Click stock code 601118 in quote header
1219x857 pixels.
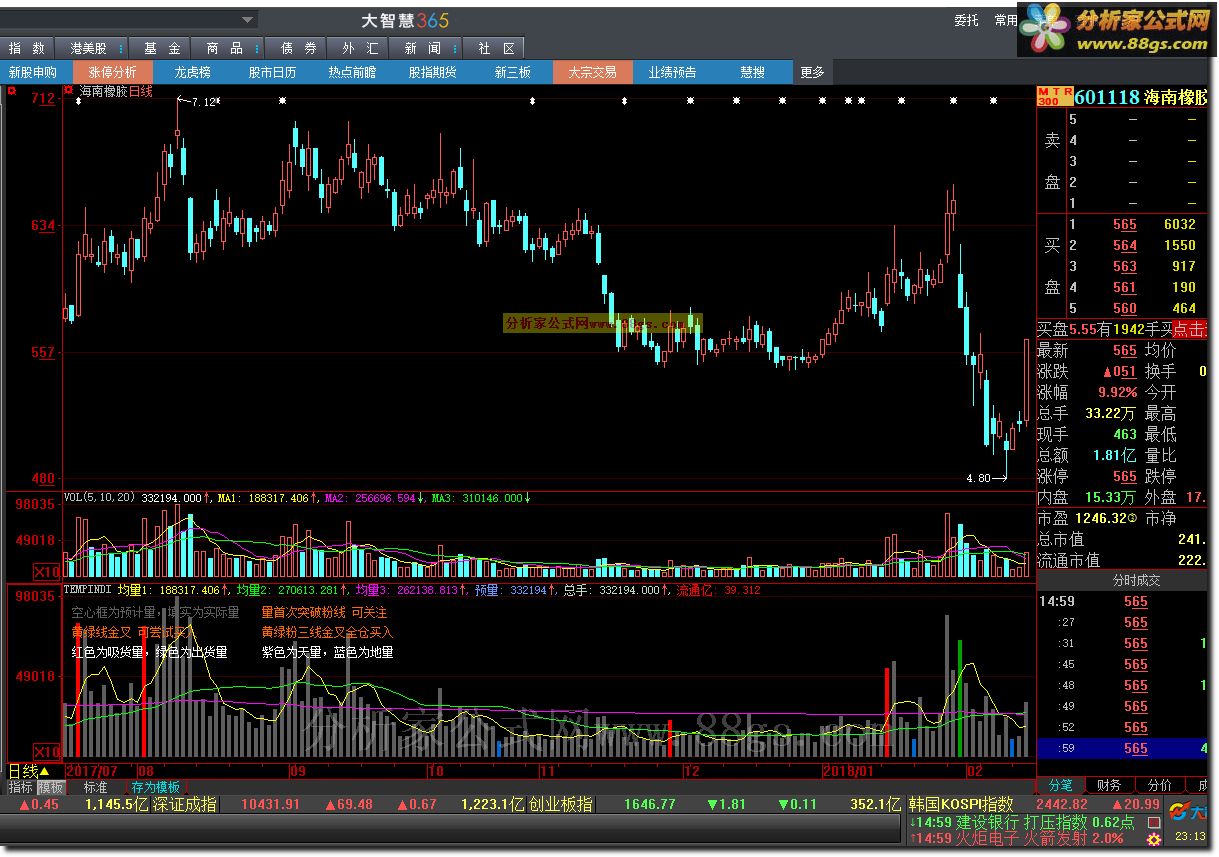click(x=1108, y=97)
